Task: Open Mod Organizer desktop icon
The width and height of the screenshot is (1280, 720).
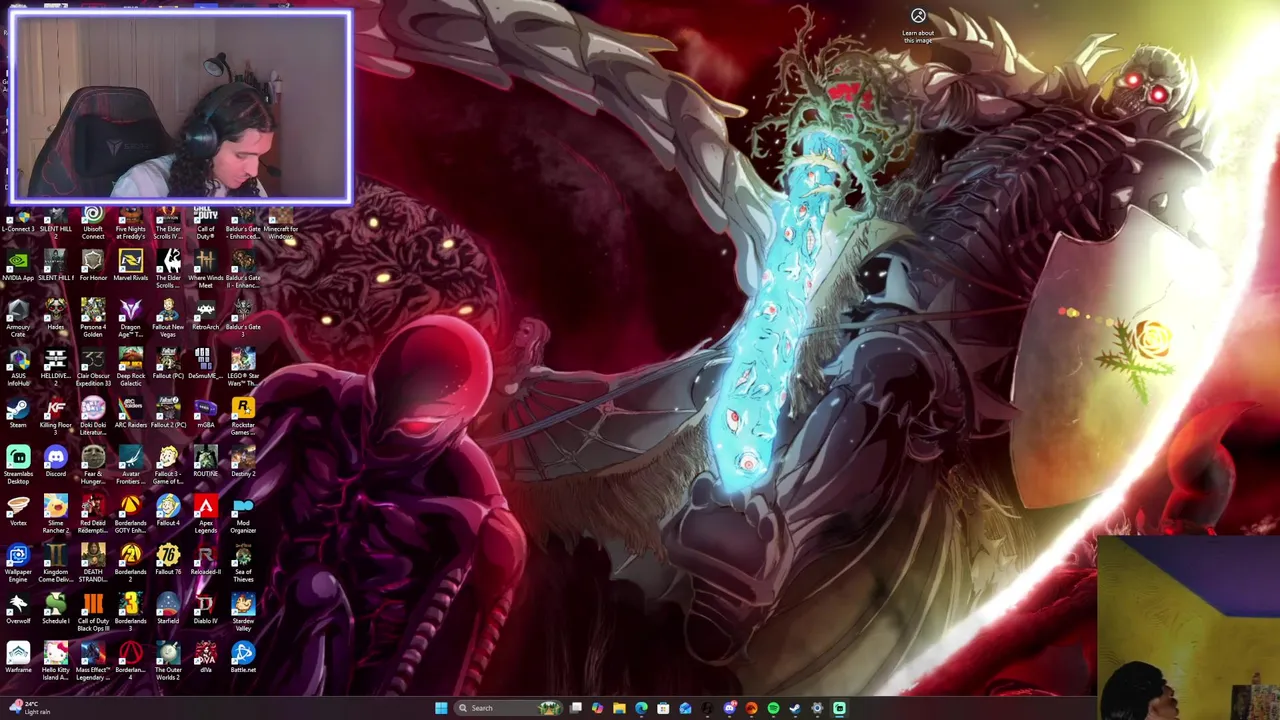Action: pos(243,515)
